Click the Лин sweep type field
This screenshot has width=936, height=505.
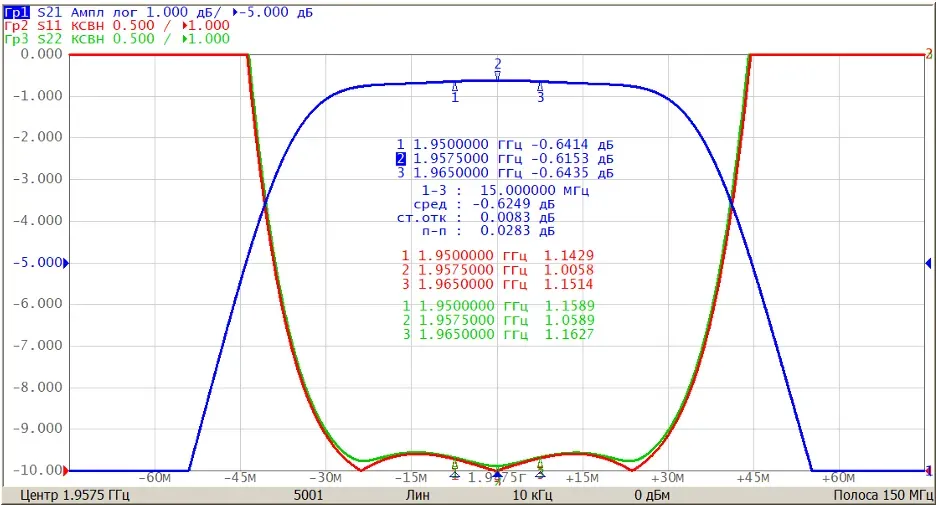pyautogui.click(x=417, y=495)
